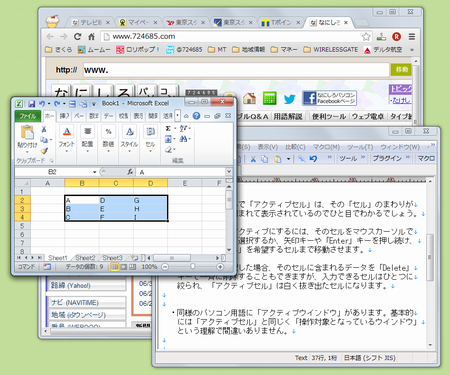Click the 用語解説 navigation link on the webpage
Screen dimensions: 450x375
288,116
